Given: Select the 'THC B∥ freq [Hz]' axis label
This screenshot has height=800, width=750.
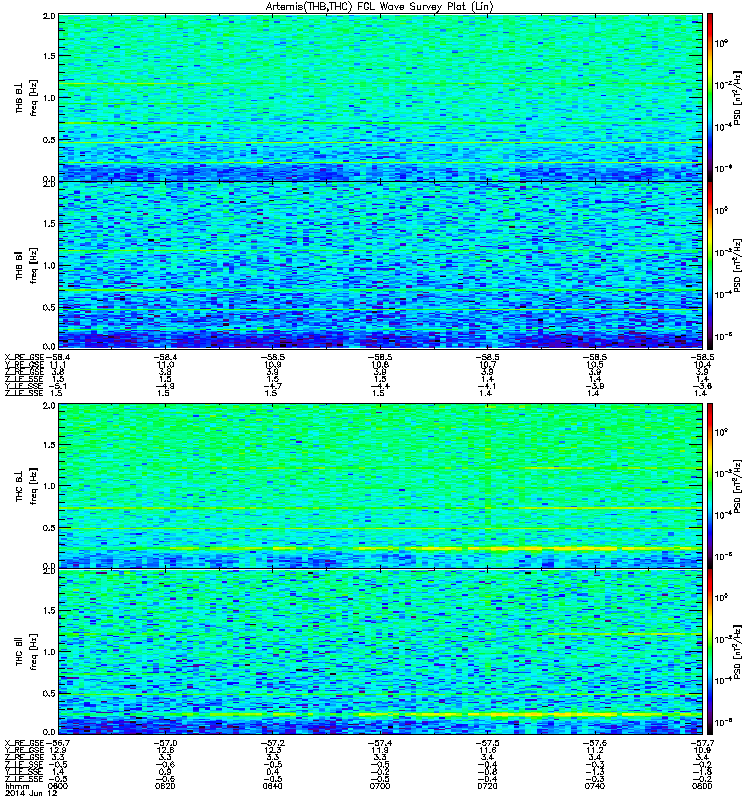Looking at the screenshot, I should point(27,652).
